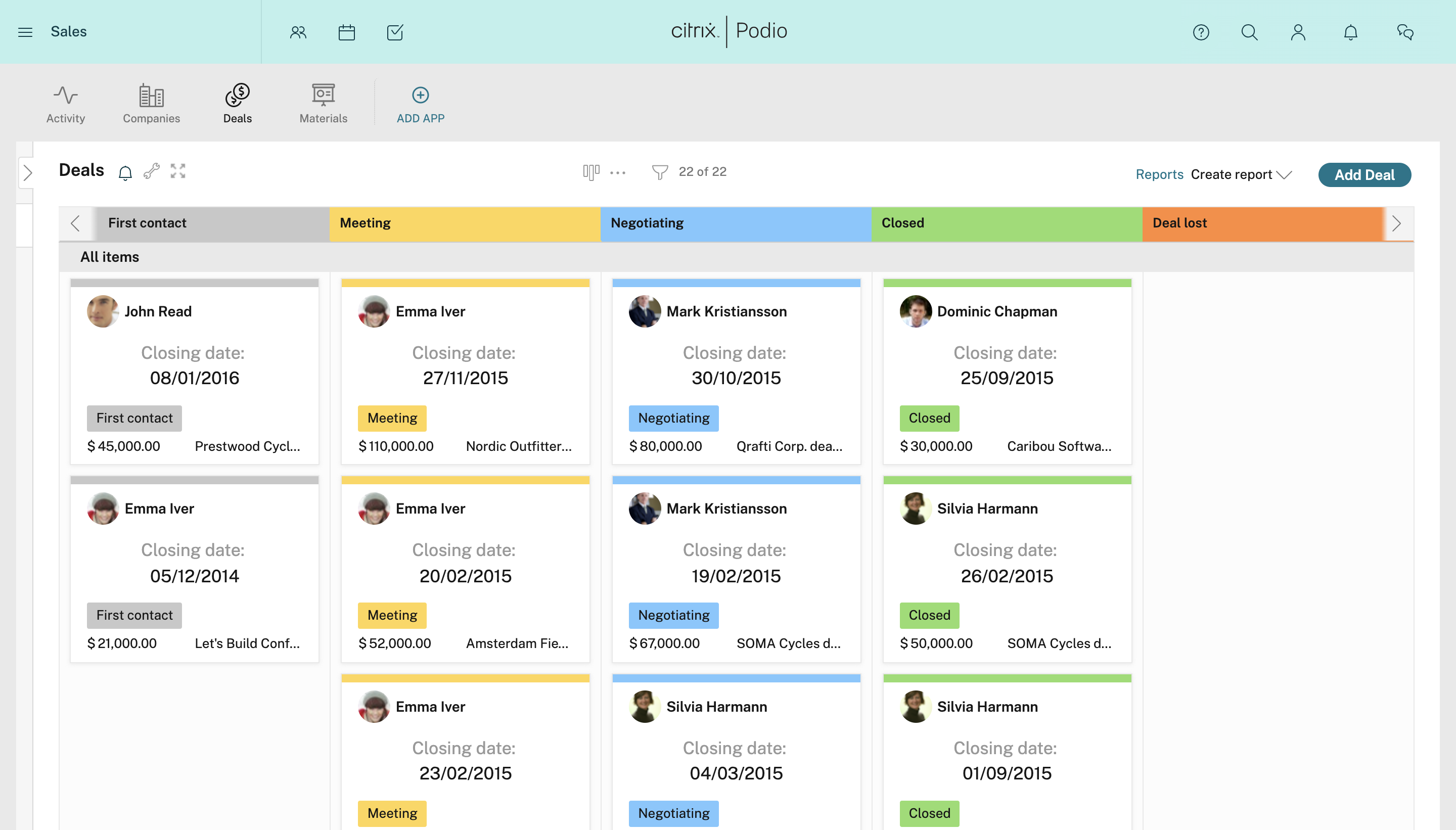Open the Companies app tab
1456x830 pixels.
pyautogui.click(x=151, y=104)
